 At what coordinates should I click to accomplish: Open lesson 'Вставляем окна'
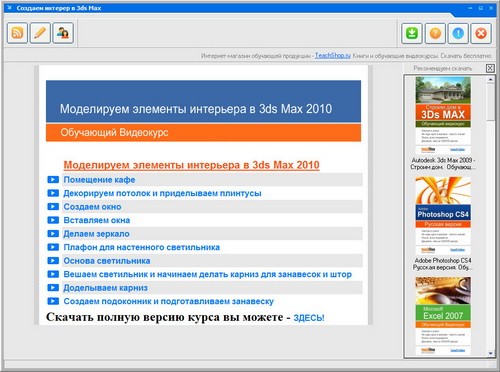tap(97, 220)
